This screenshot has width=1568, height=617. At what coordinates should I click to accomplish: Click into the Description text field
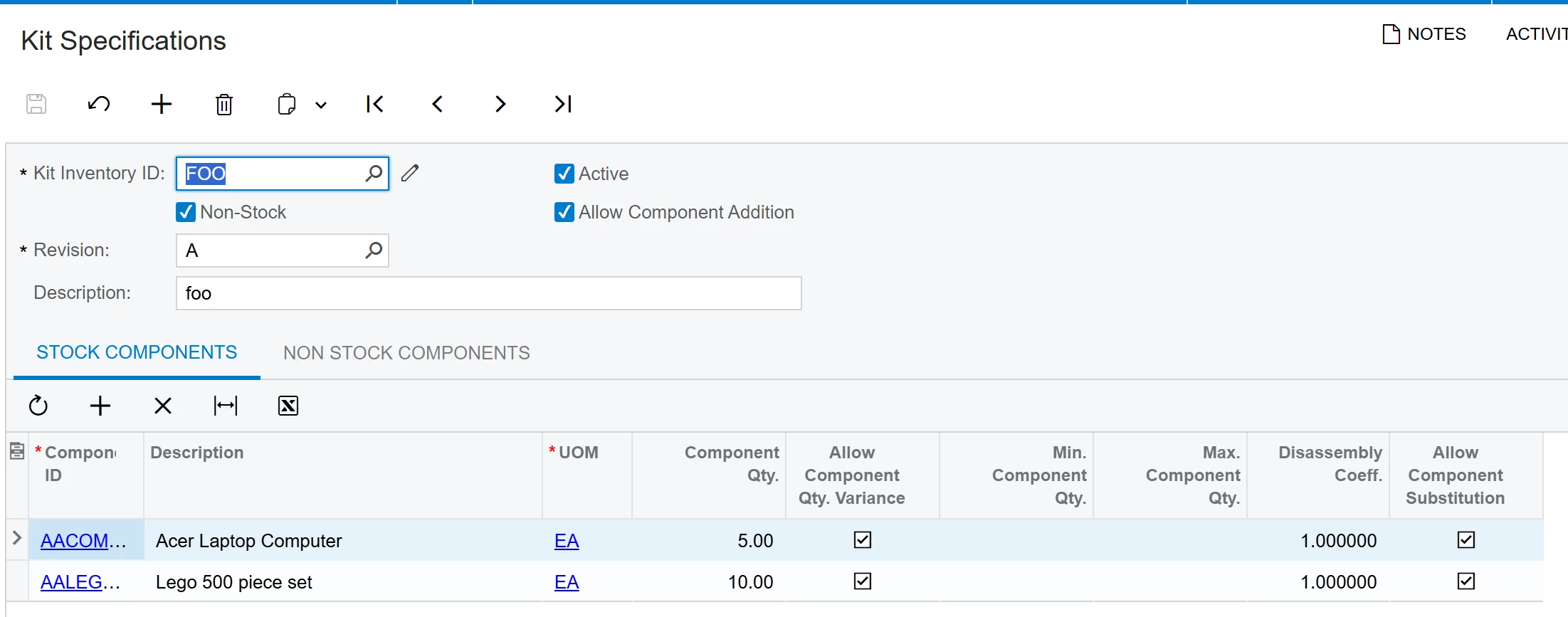(488, 293)
